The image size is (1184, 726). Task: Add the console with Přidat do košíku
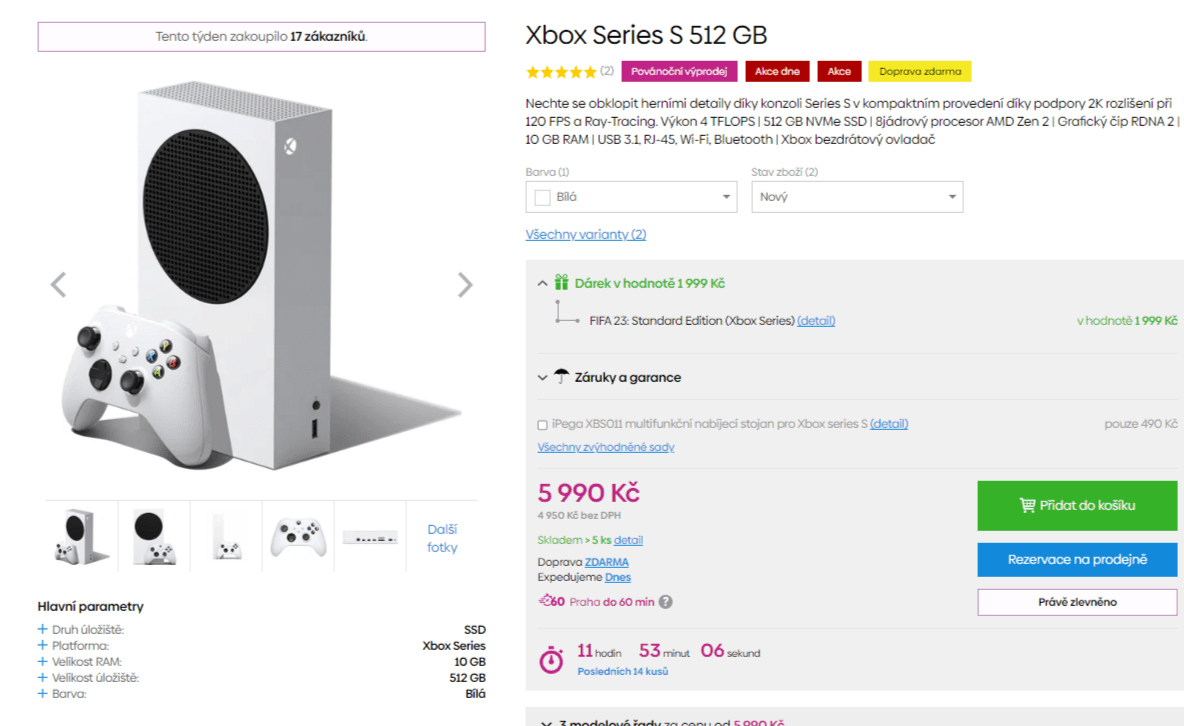[x=1077, y=505]
